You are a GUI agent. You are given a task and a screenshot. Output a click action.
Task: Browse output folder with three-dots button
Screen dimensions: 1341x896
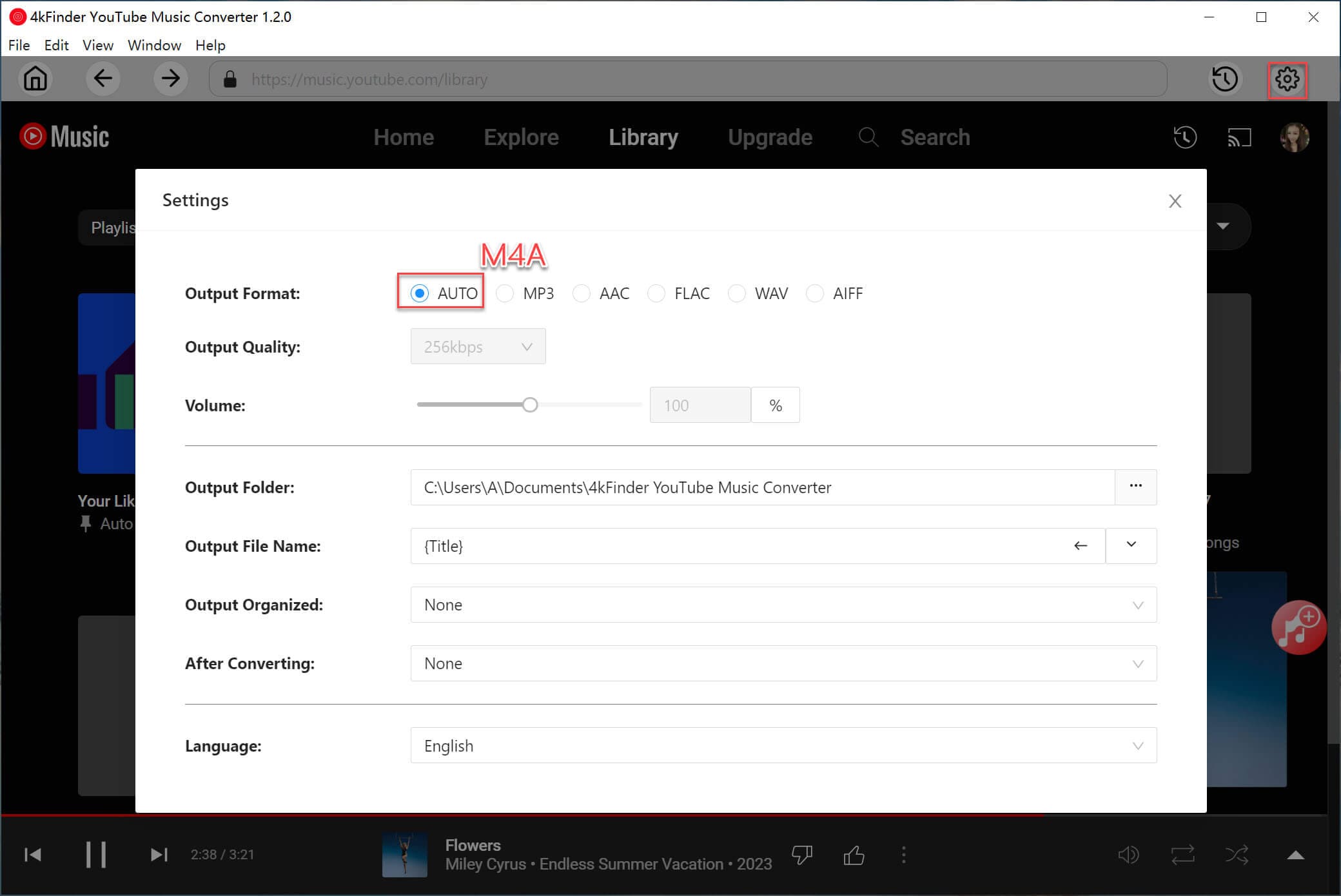(x=1135, y=487)
